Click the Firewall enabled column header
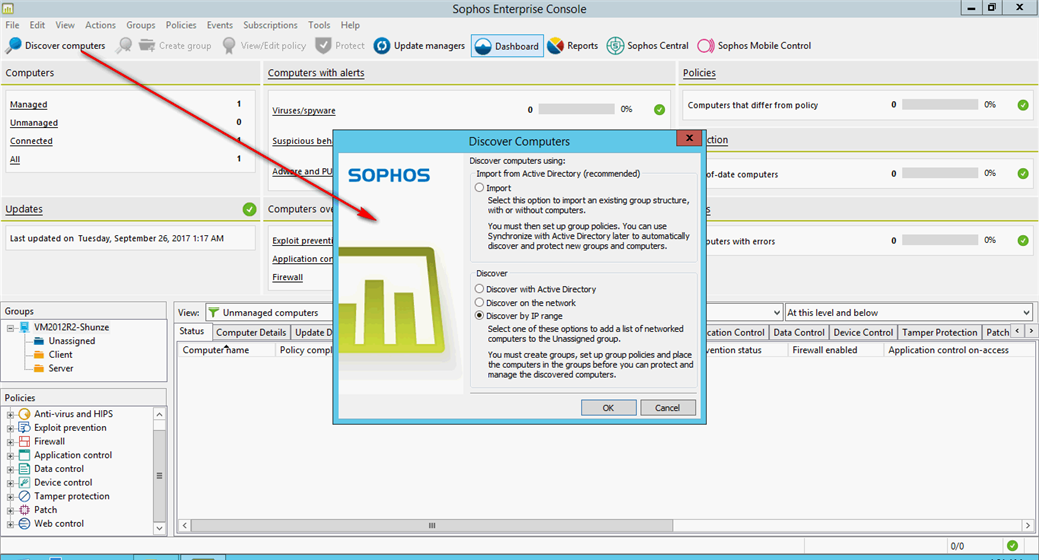Image resolution: width=1039 pixels, height=560 pixels. point(835,350)
